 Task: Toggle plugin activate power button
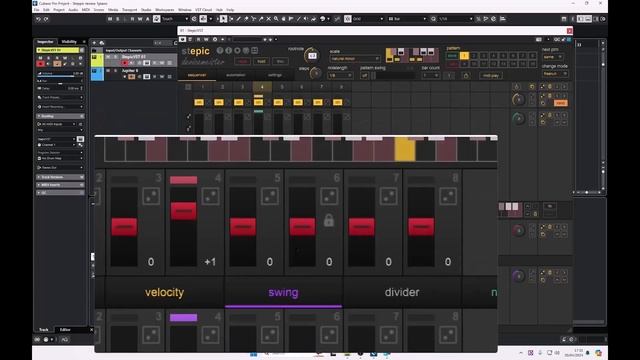[182, 40]
